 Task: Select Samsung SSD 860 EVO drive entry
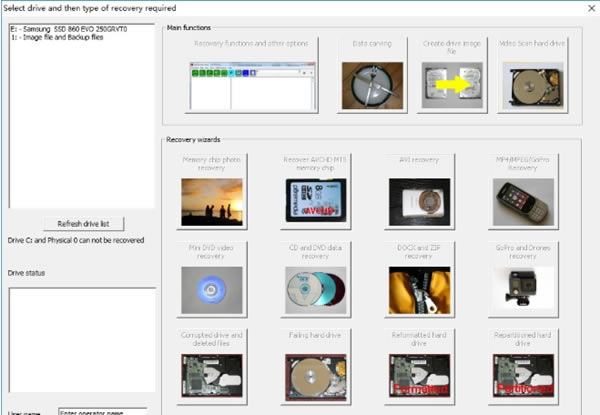(x=69, y=29)
